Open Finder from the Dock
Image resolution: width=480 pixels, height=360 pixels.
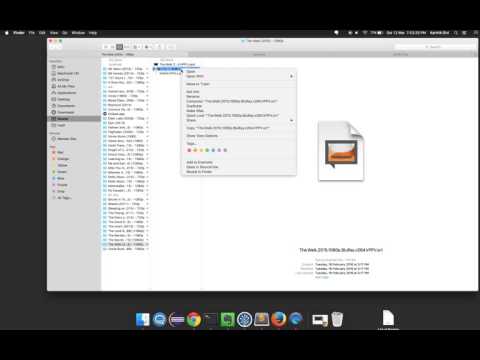tap(143, 320)
